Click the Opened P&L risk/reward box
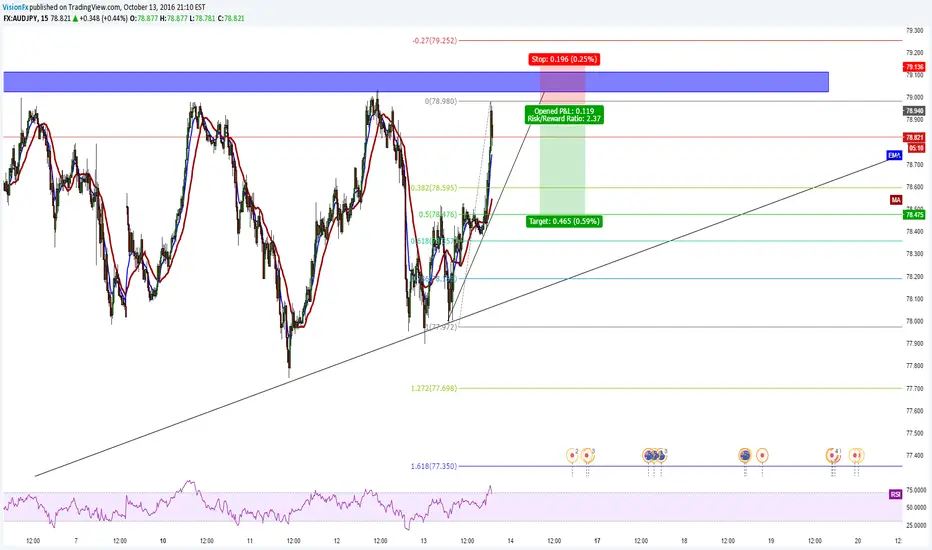The height and width of the screenshot is (550, 932). [564, 115]
